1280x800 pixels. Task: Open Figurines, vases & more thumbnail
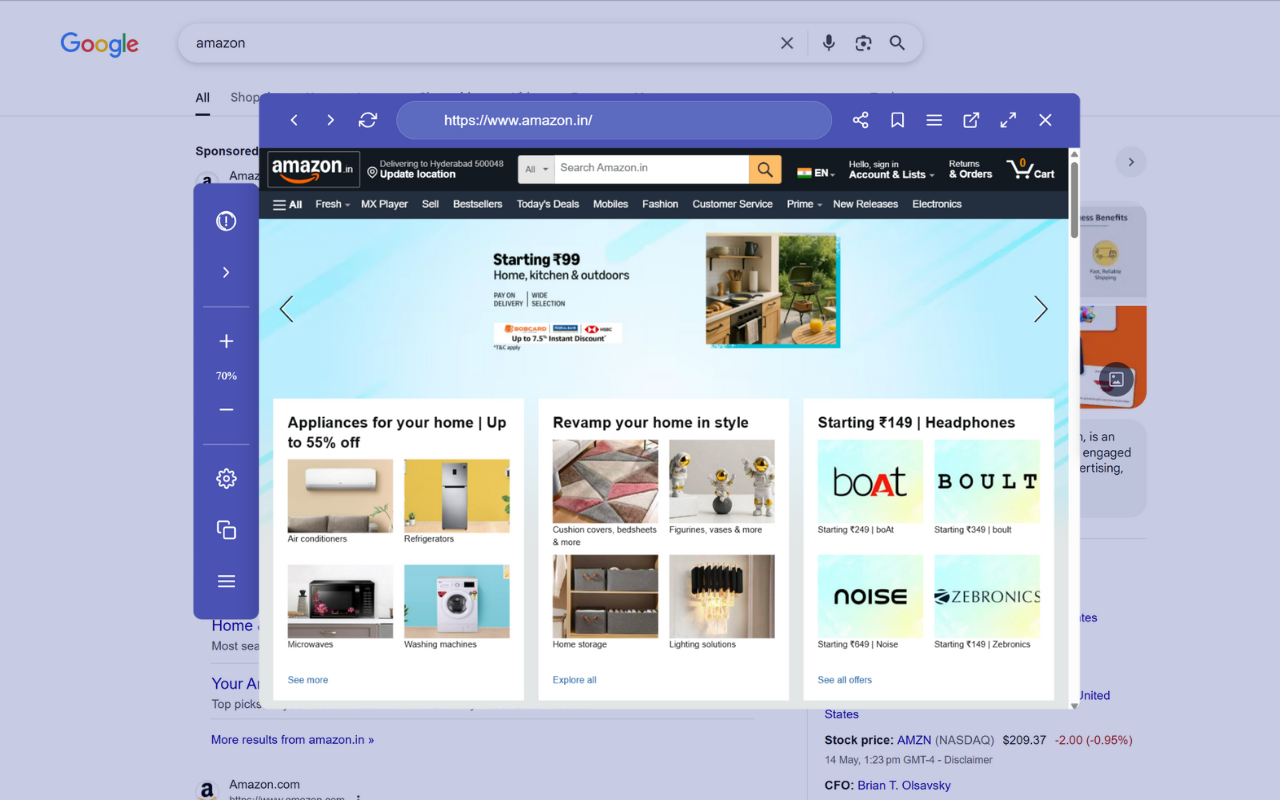pyautogui.click(x=722, y=481)
